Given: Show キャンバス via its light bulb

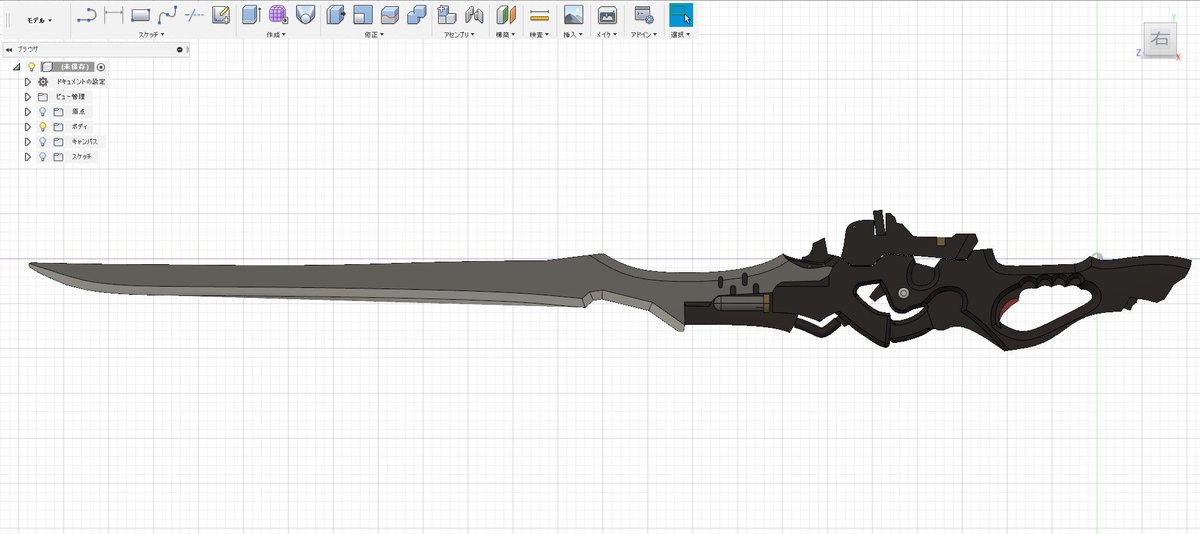Looking at the screenshot, I should click(43, 142).
